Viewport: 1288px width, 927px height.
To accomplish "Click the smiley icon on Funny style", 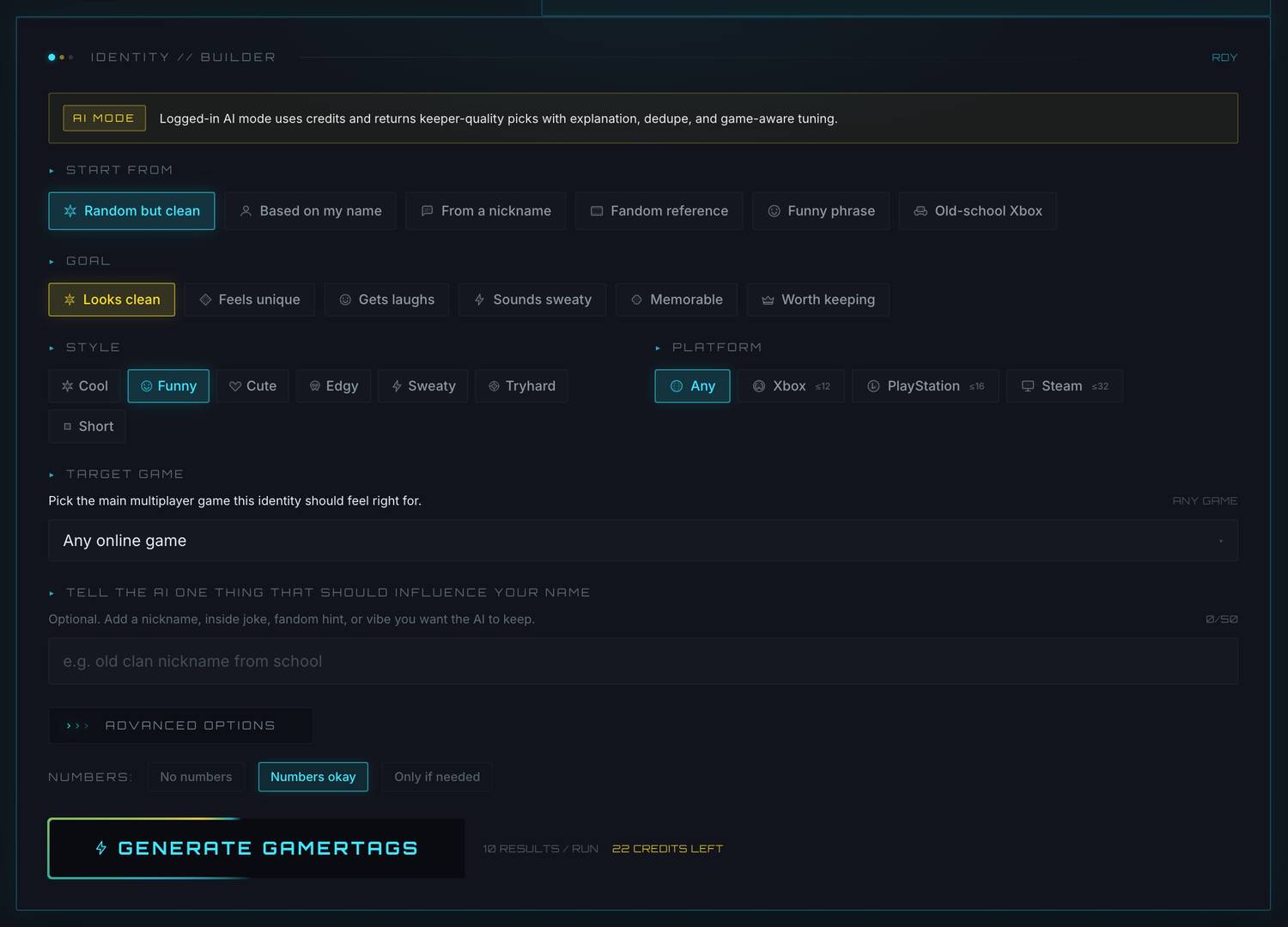I will point(146,386).
